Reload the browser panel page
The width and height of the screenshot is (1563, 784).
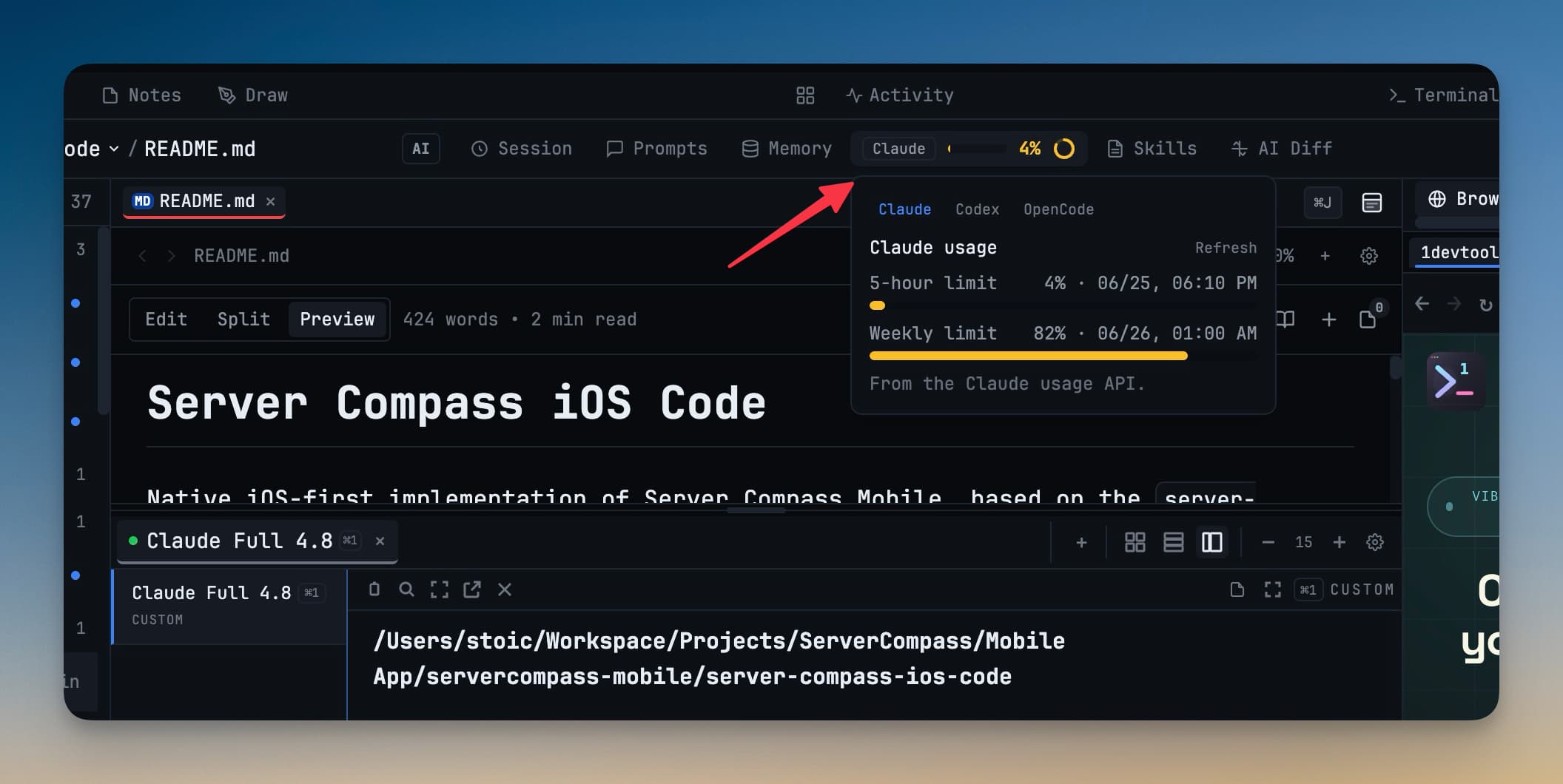click(x=1485, y=305)
